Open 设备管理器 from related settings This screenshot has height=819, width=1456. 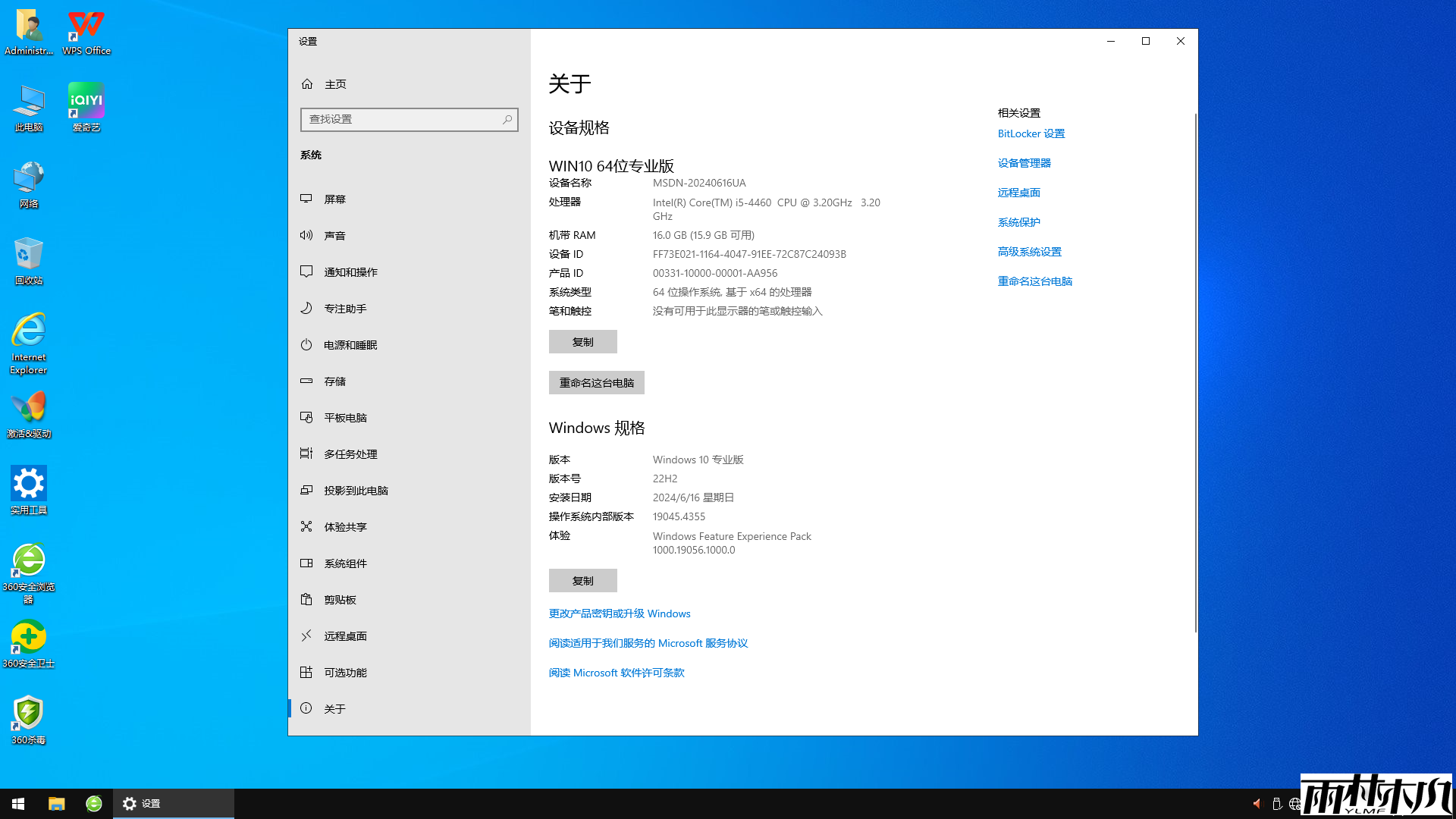coord(1024,162)
